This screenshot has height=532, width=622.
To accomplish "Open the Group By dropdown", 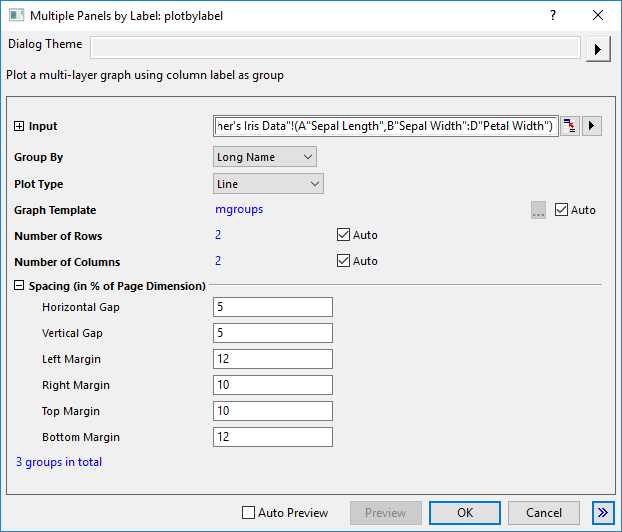I will pos(265,157).
